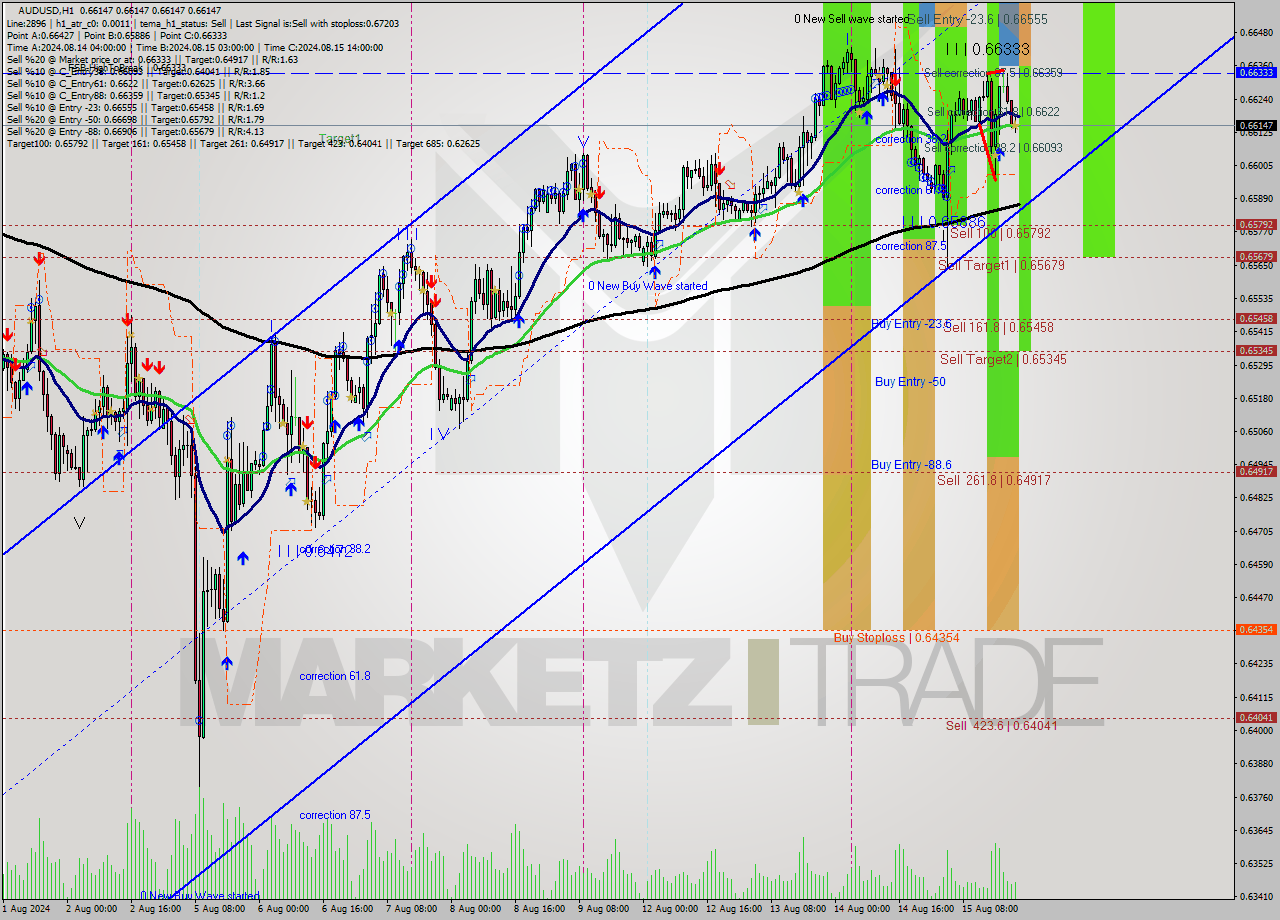This screenshot has width=1280, height=920.
Task: Click the AUDUSD,H1 chart title text
Action: click(x=45, y=10)
